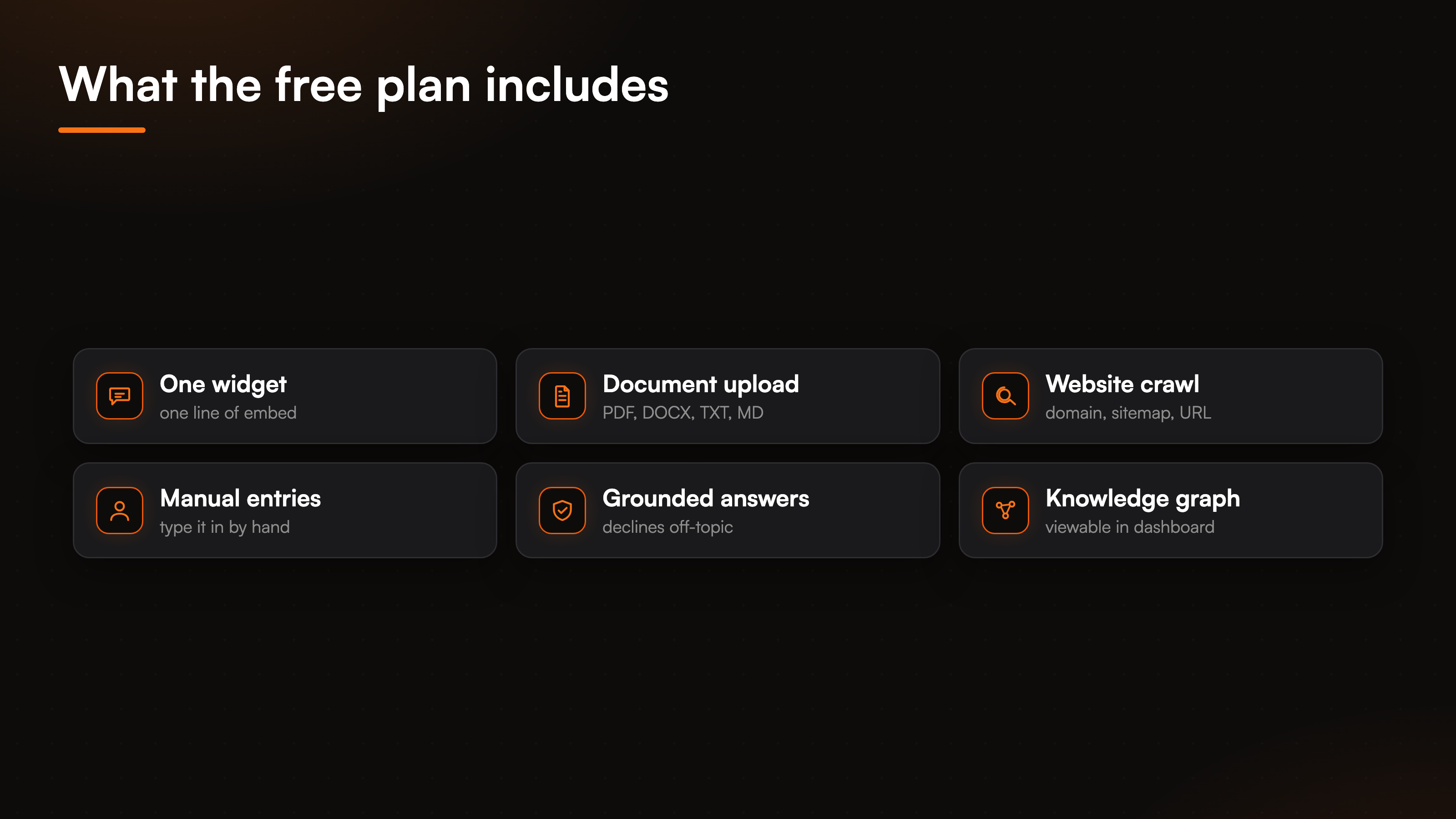Click the shield checkmark grounded answers icon

click(562, 511)
